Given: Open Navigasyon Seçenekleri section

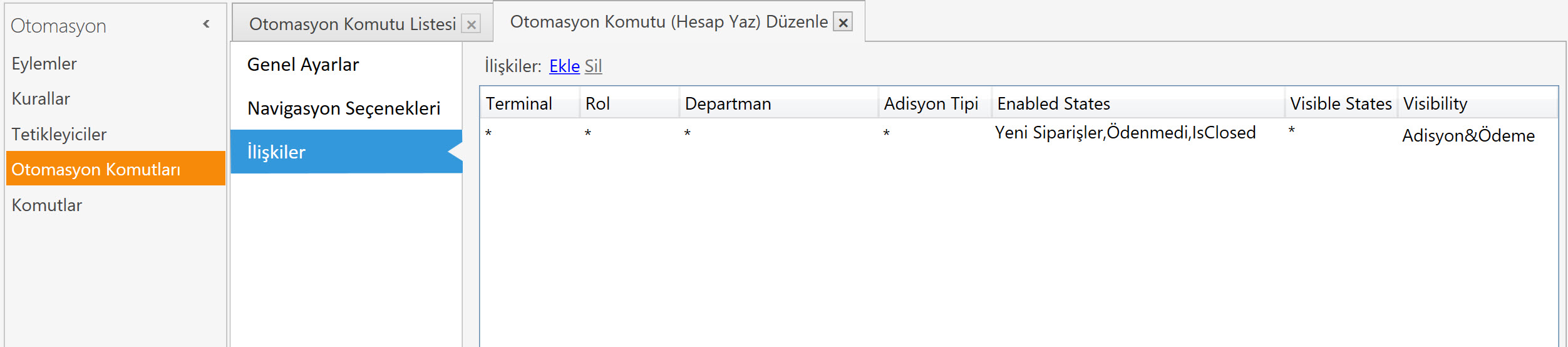Looking at the screenshot, I should [x=344, y=108].
